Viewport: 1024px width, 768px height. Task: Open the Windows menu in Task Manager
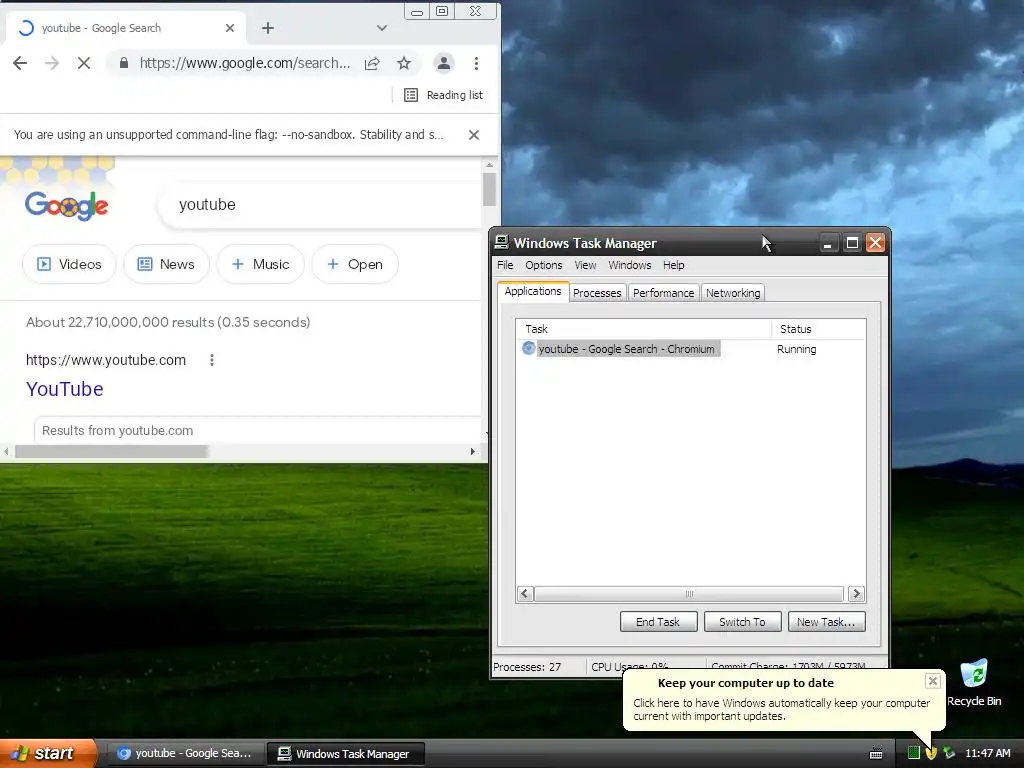tap(630, 265)
